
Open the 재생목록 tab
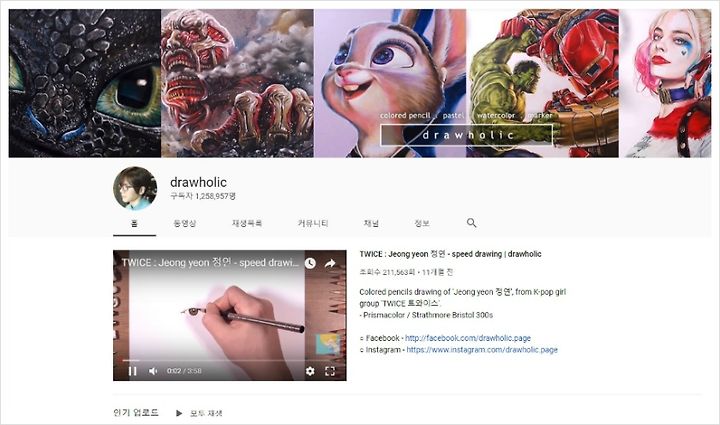247,223
